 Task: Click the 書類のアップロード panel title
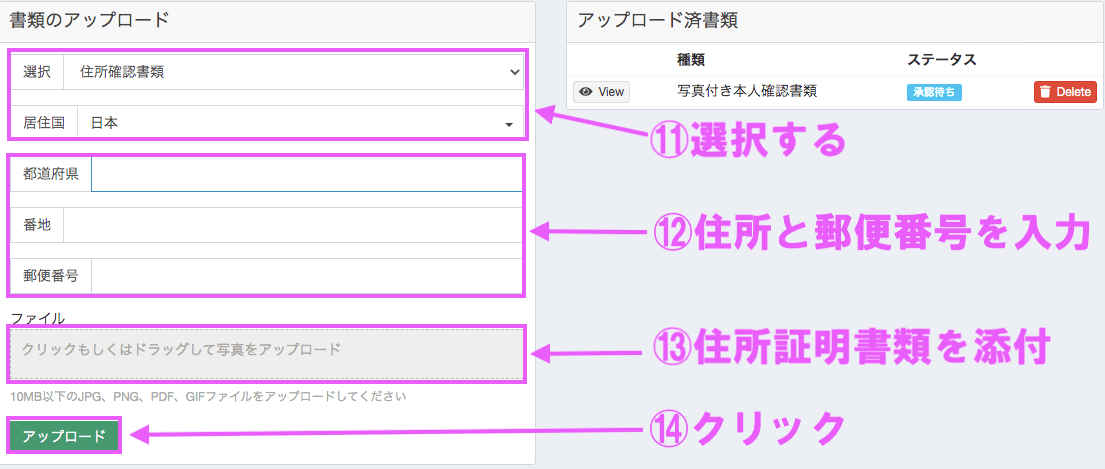coord(89,20)
